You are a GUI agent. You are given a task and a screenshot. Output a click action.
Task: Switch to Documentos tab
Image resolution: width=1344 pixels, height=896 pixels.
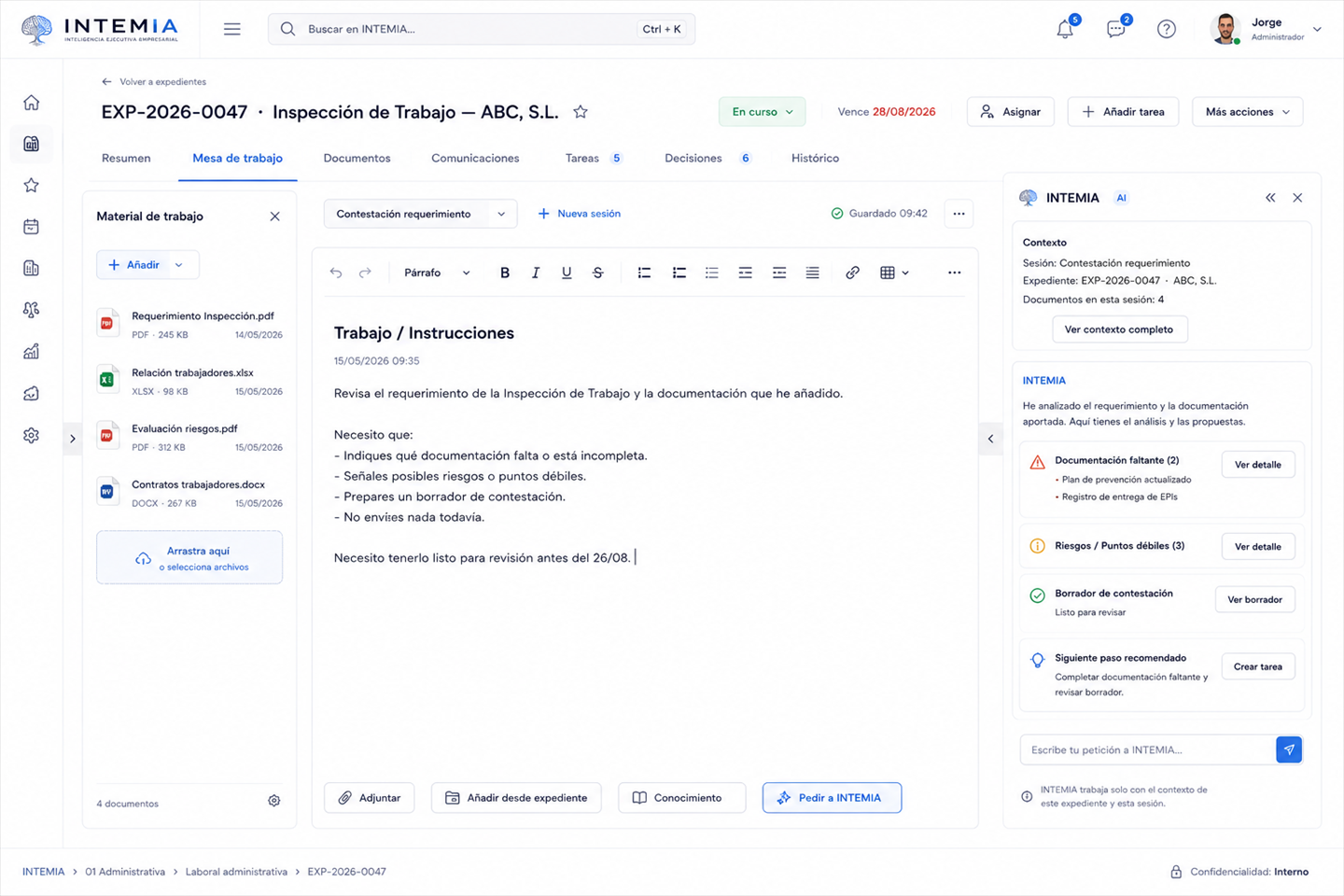pyautogui.click(x=357, y=159)
